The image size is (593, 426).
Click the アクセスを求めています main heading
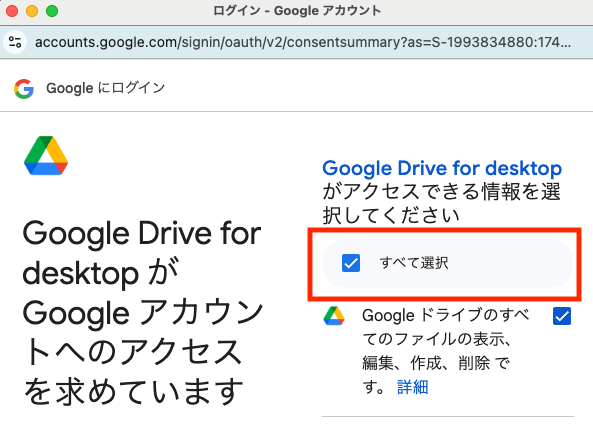tap(142, 313)
